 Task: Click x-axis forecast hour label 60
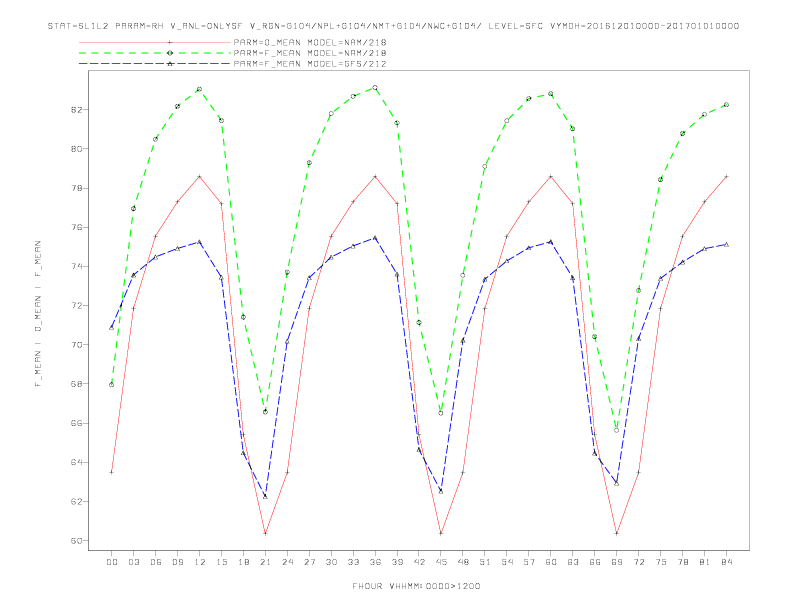551,562
